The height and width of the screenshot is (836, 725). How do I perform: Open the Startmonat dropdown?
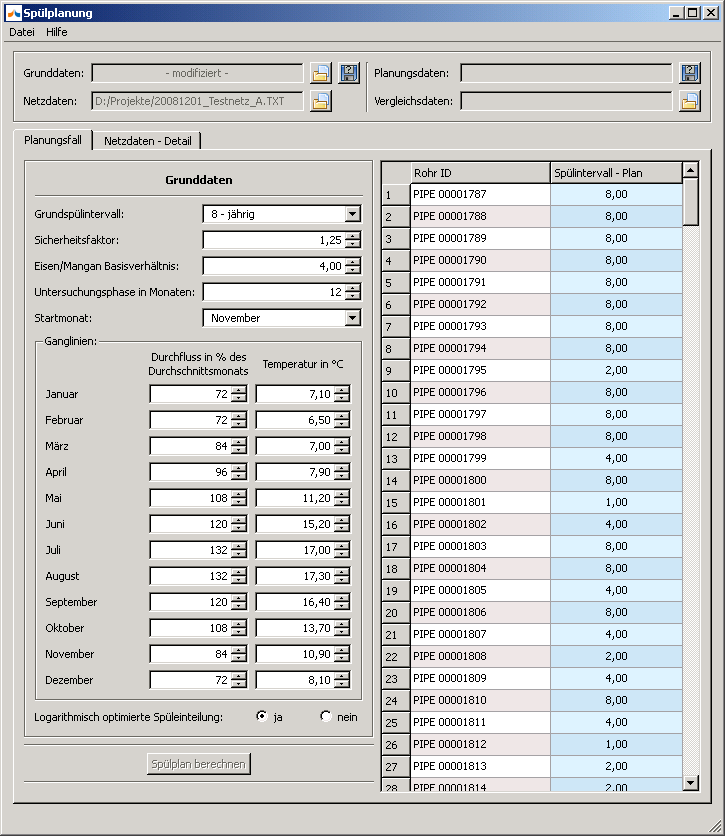(x=352, y=318)
